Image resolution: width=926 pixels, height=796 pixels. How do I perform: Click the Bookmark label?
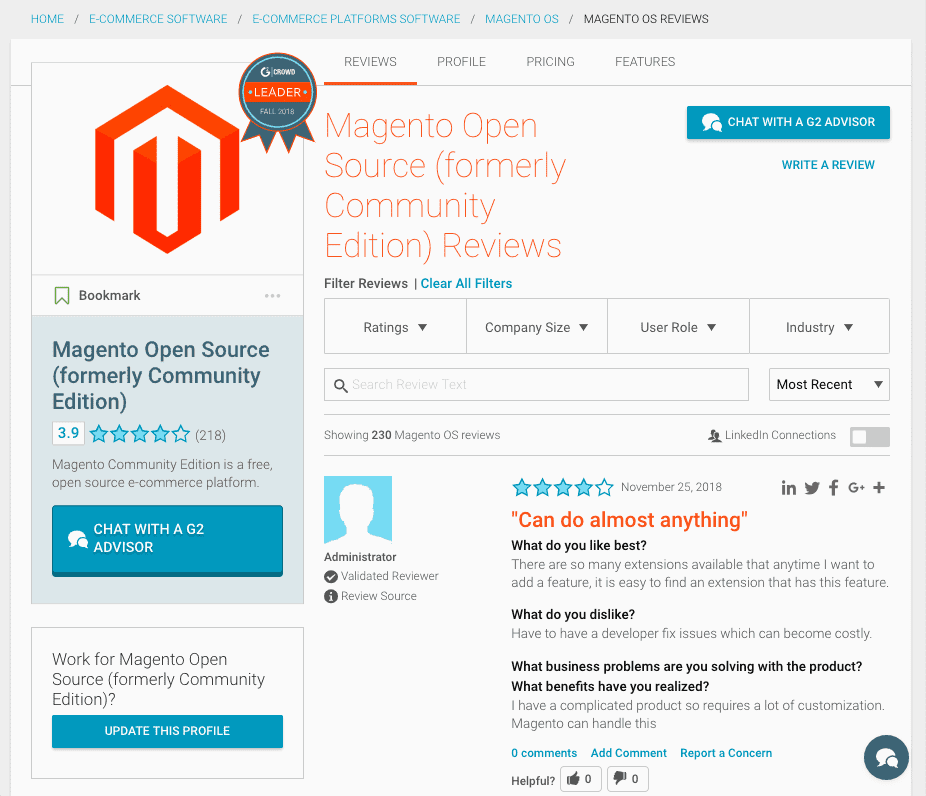coord(110,295)
